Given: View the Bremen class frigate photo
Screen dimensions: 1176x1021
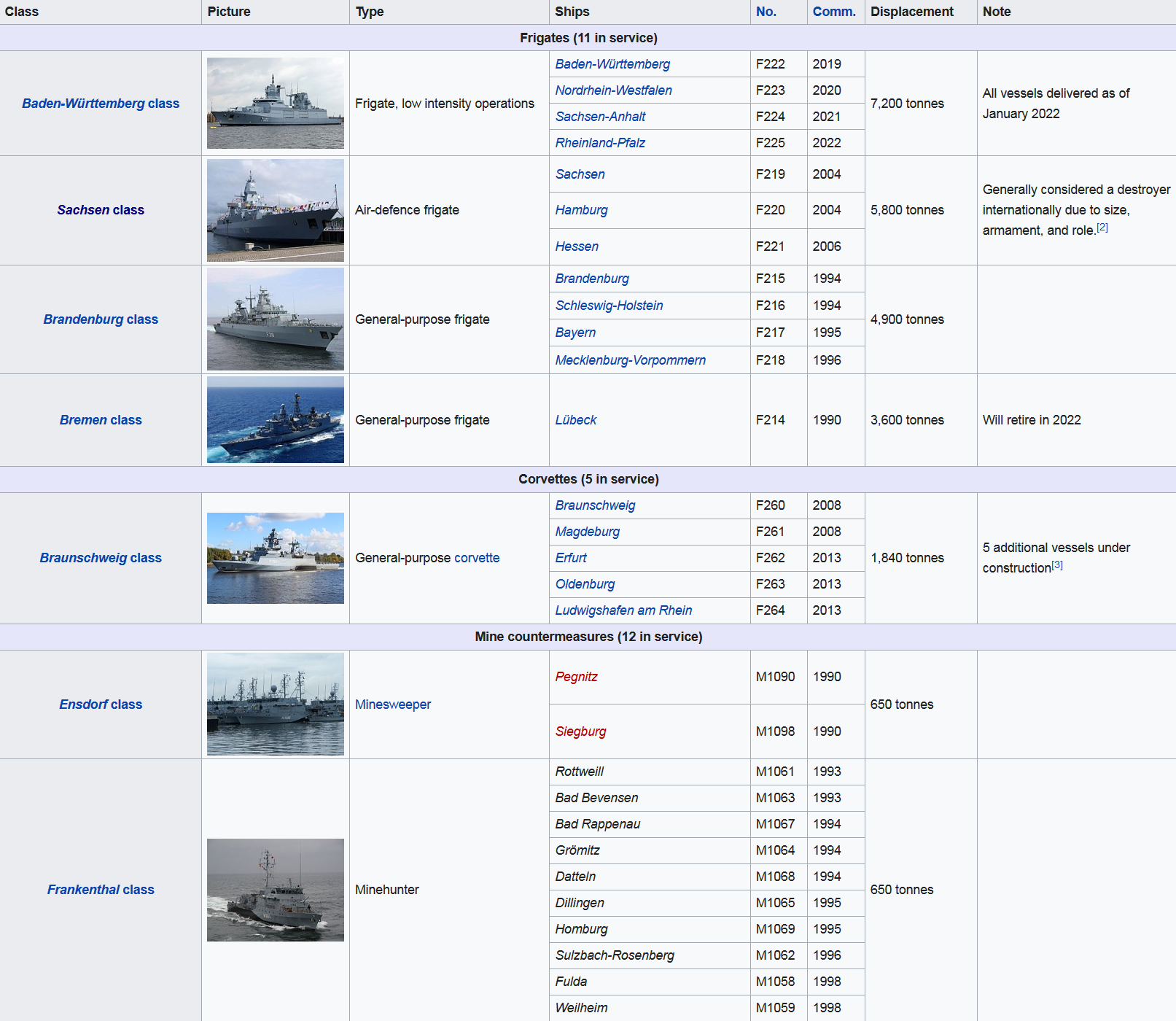Looking at the screenshot, I should [x=276, y=420].
